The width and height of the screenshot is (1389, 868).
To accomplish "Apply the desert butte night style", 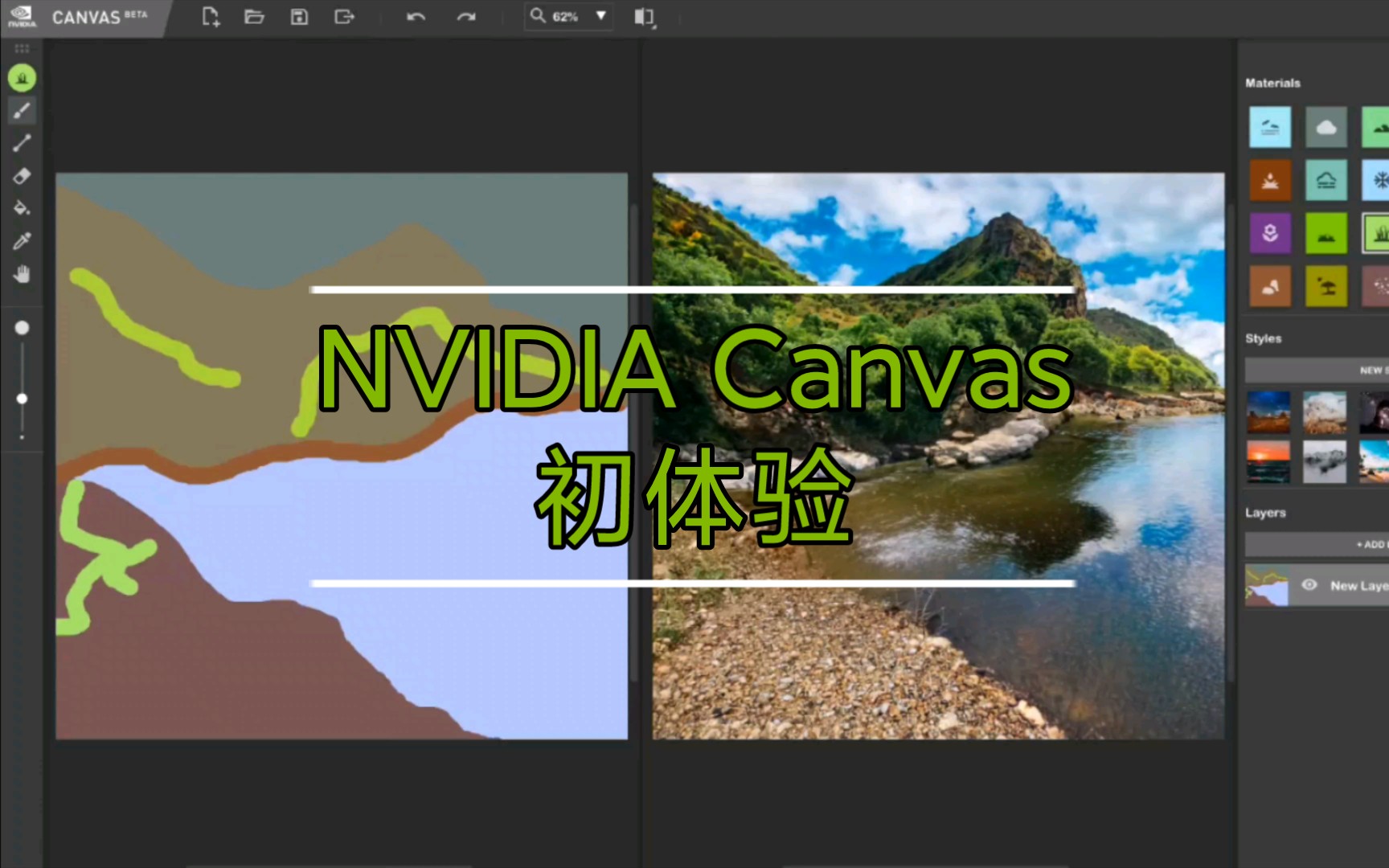I will coord(1268,412).
